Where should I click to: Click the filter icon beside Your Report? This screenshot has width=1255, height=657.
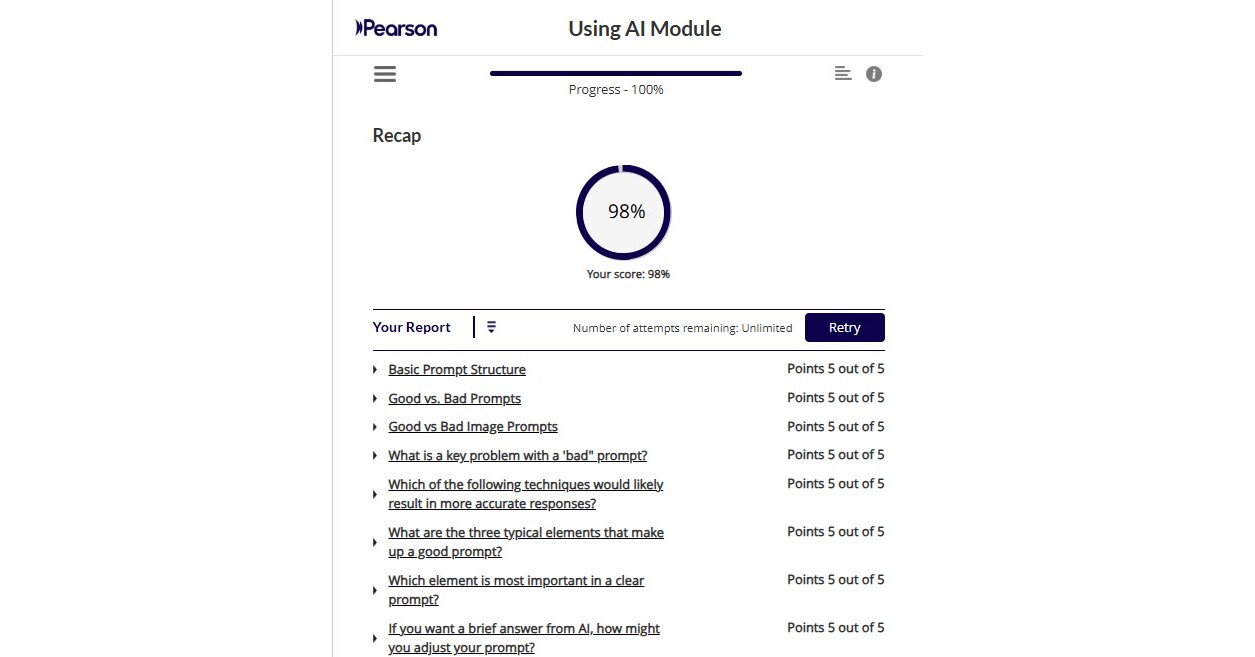tap(491, 326)
